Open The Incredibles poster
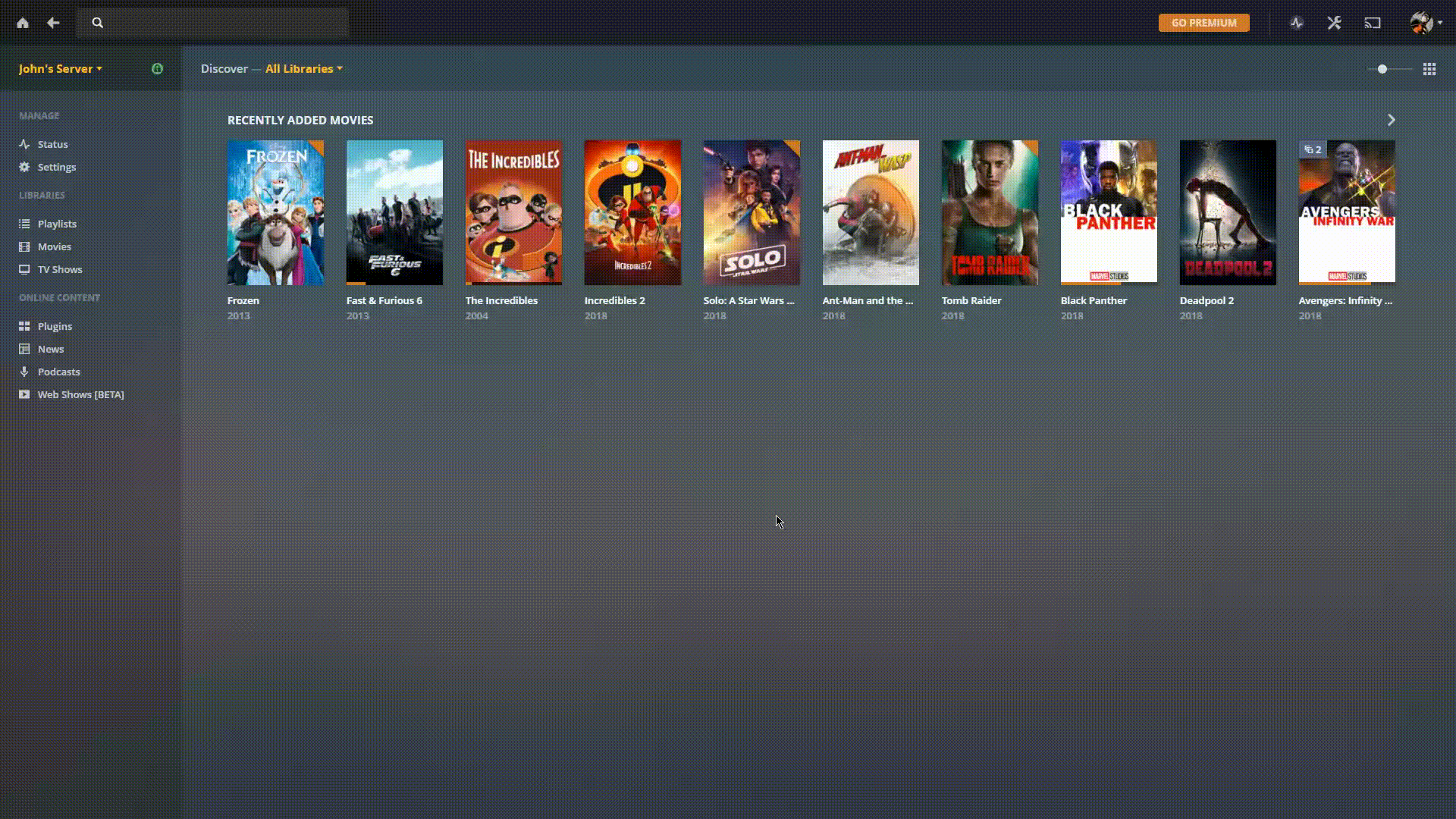 point(513,212)
